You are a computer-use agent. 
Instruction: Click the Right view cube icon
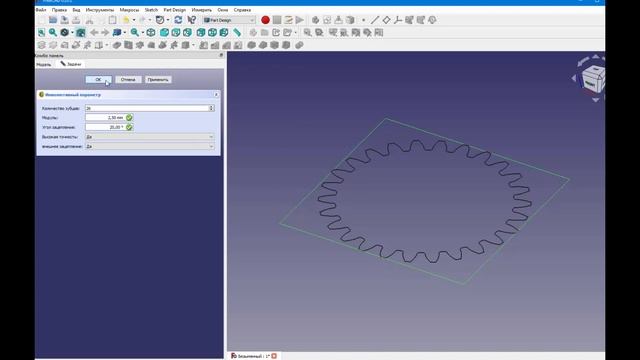pos(187,33)
